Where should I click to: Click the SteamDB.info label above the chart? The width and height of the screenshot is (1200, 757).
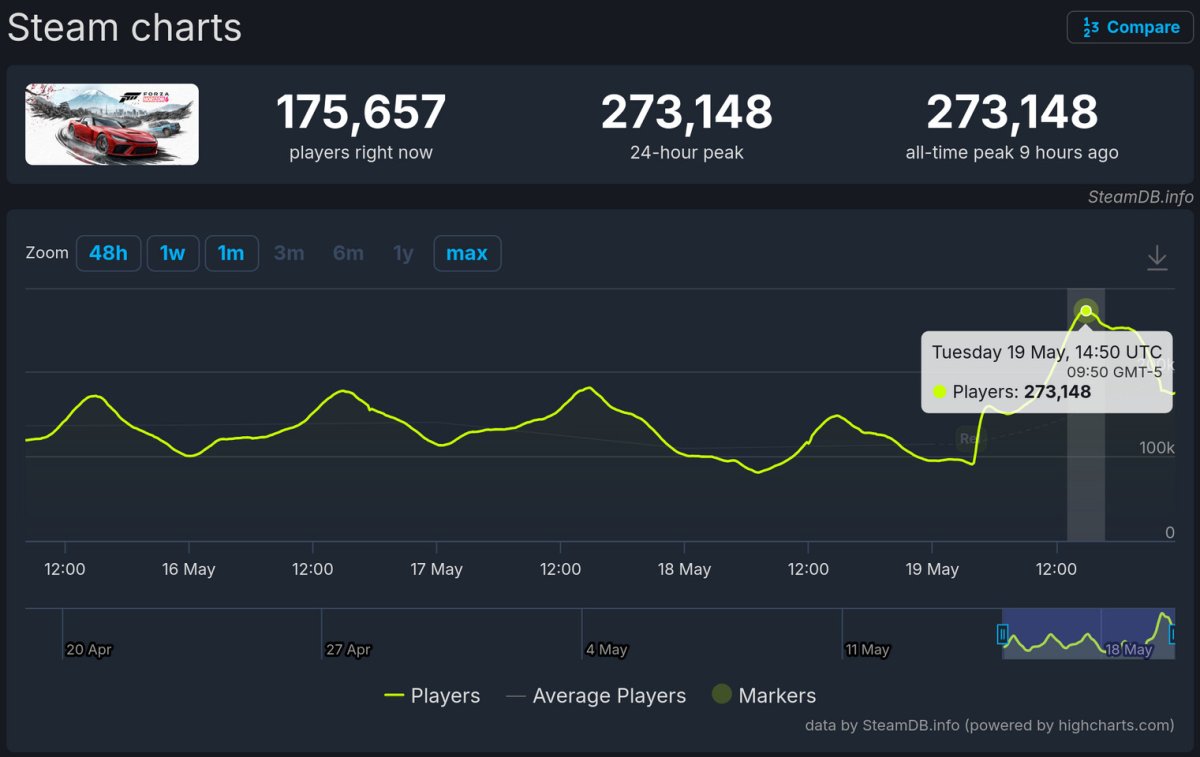1141,197
